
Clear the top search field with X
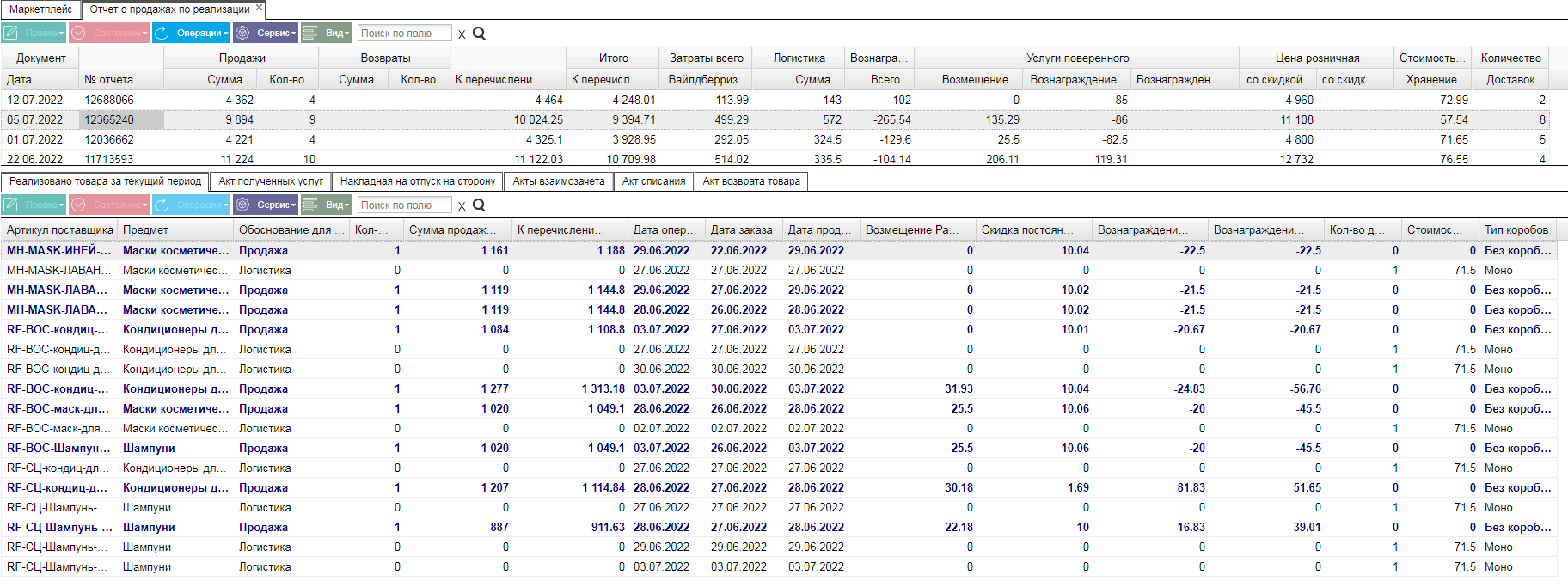[462, 34]
